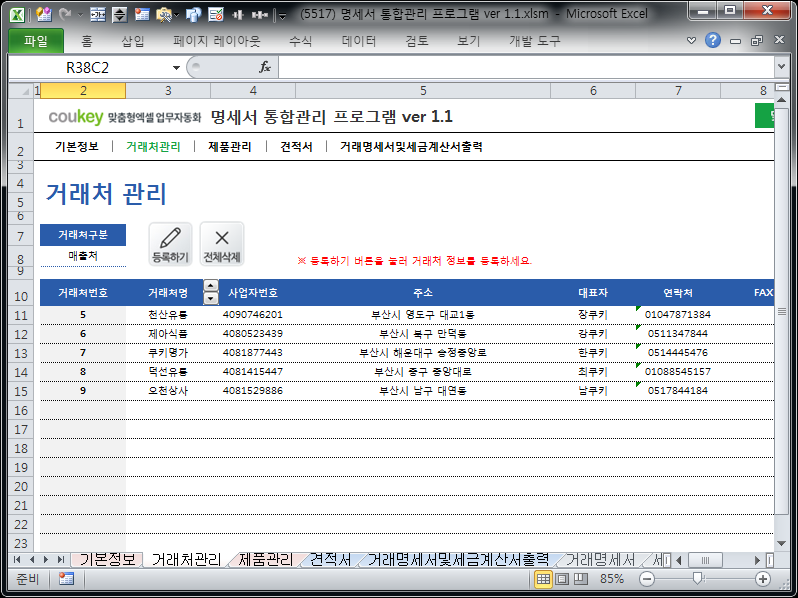Click the table with red dot icon

coord(142,15)
